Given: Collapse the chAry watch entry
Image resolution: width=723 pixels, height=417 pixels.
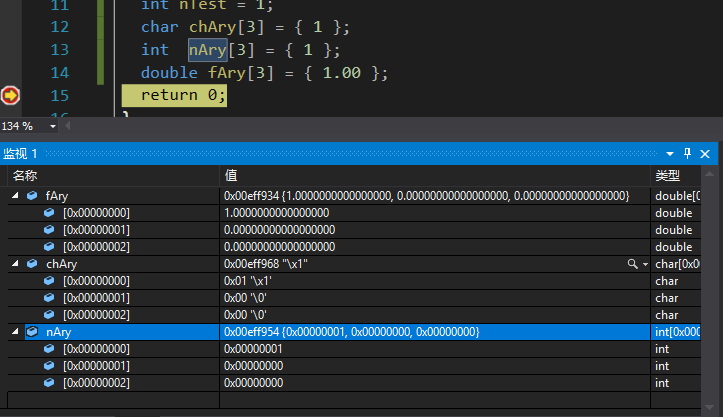Looking at the screenshot, I should click(15, 263).
